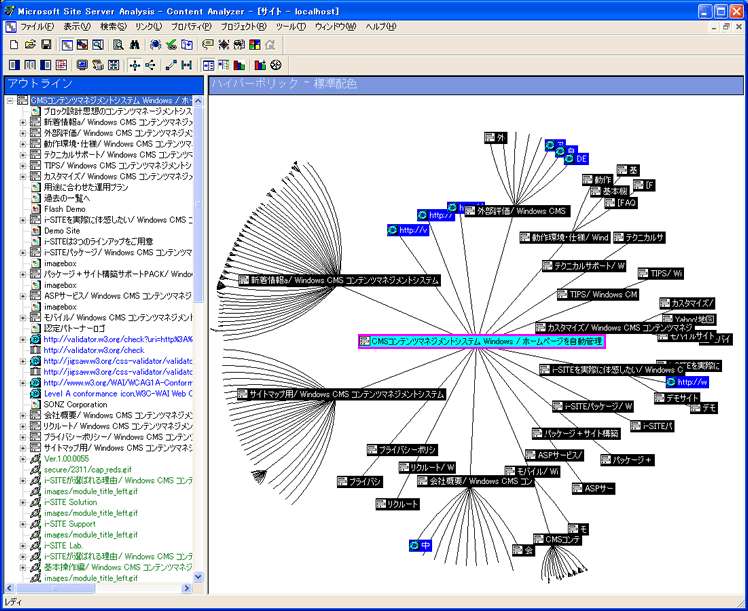The image size is (748, 611).
Task: Select the 認定パートナーロゴ outline item
Action: [74, 329]
